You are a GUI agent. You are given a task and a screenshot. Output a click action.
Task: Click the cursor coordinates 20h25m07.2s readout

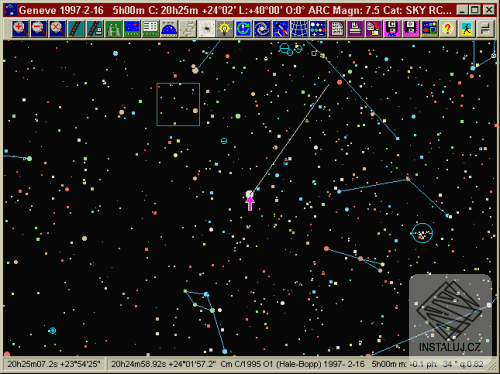[x=54, y=364]
